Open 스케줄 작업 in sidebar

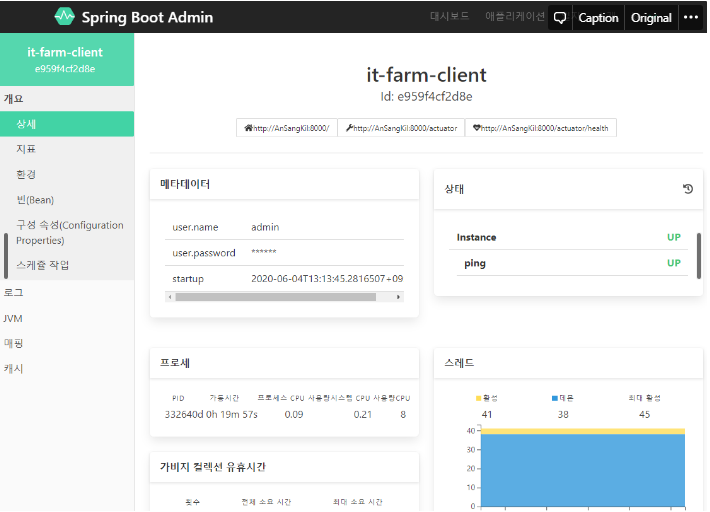(43, 265)
